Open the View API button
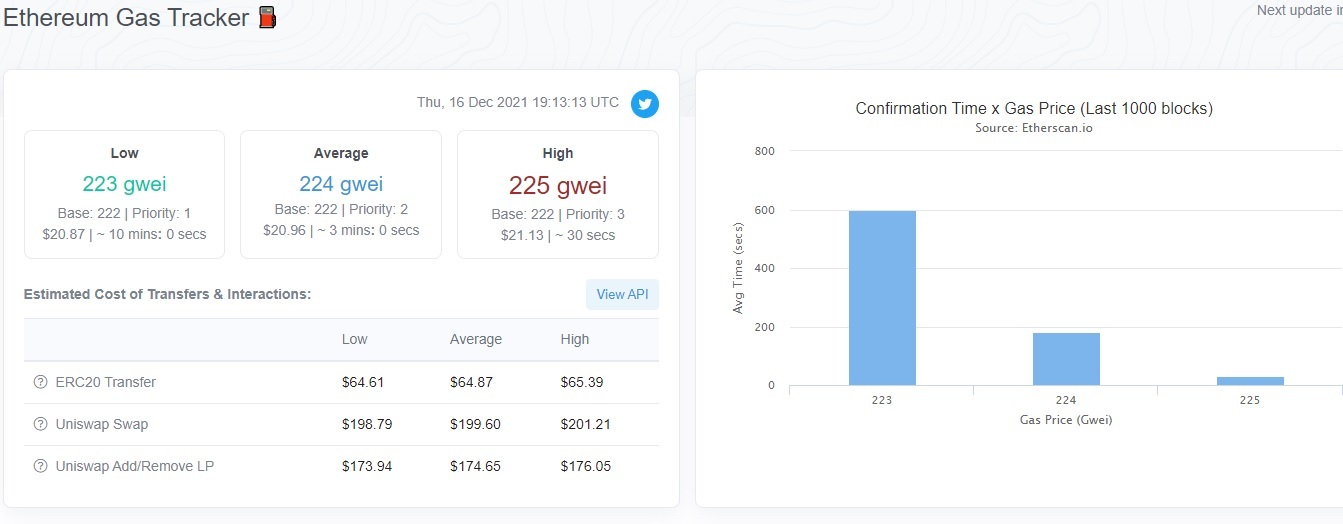 622,294
